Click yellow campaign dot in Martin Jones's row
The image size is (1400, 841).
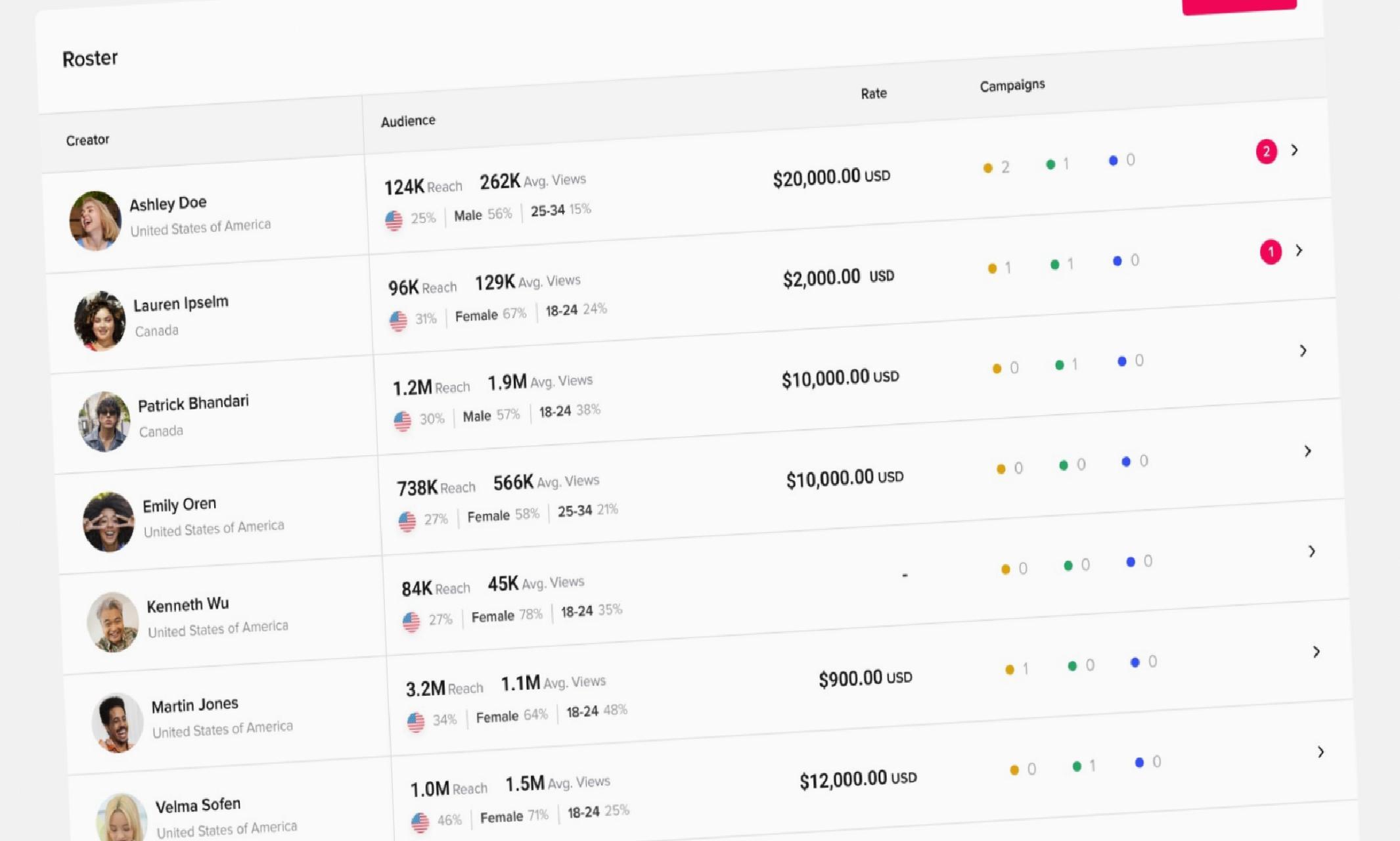click(x=1010, y=670)
